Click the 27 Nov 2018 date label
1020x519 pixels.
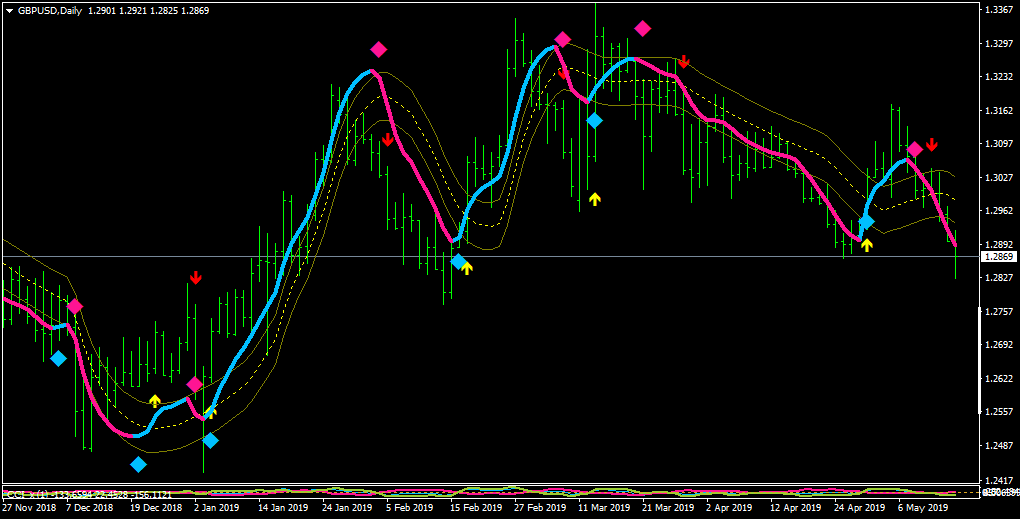click(29, 507)
